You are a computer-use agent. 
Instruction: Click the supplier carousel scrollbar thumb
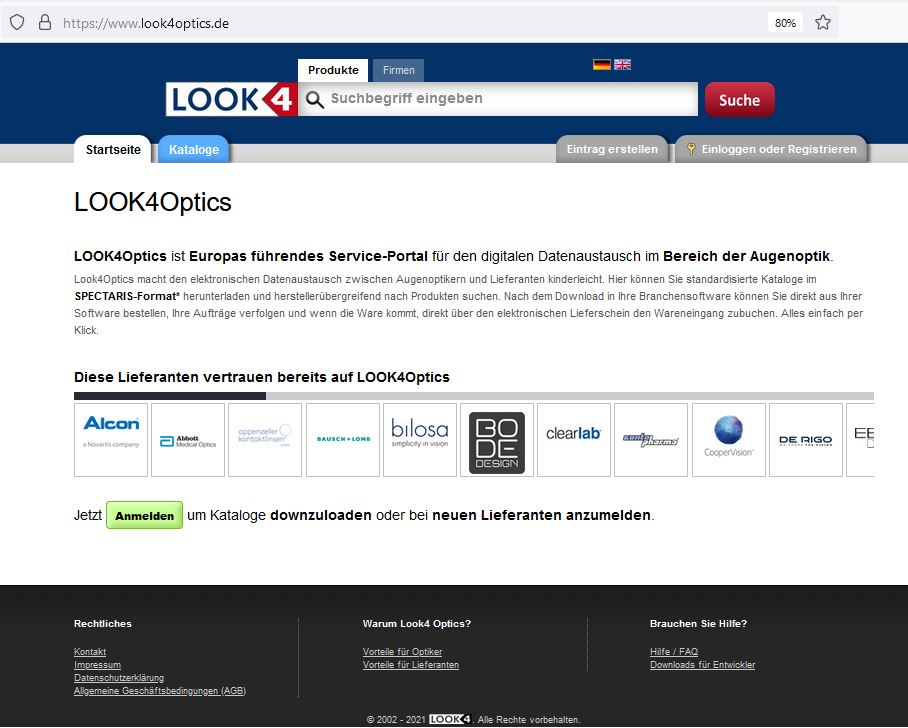(170, 396)
